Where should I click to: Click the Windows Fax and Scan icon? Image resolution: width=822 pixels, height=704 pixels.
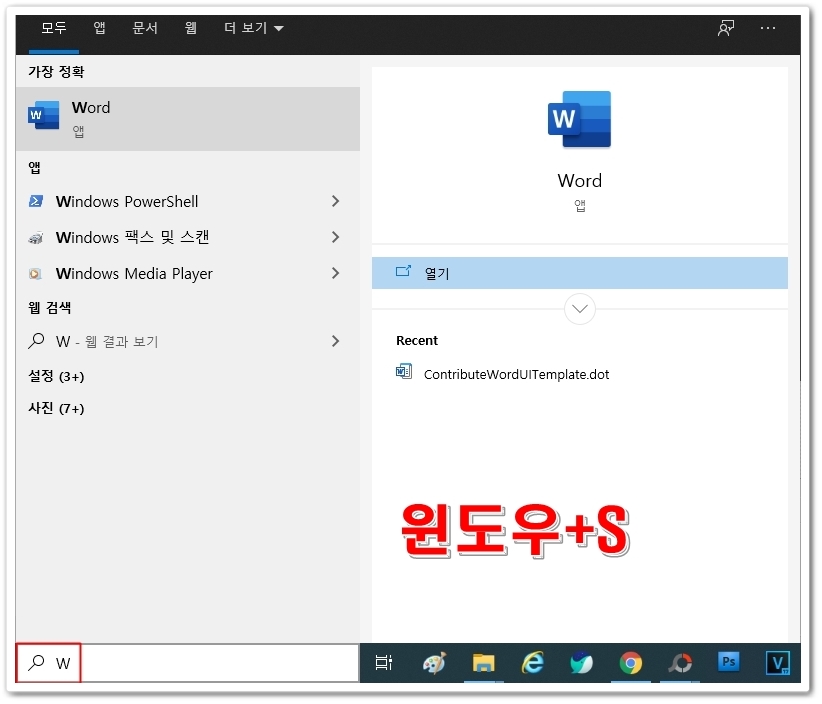click(36, 237)
